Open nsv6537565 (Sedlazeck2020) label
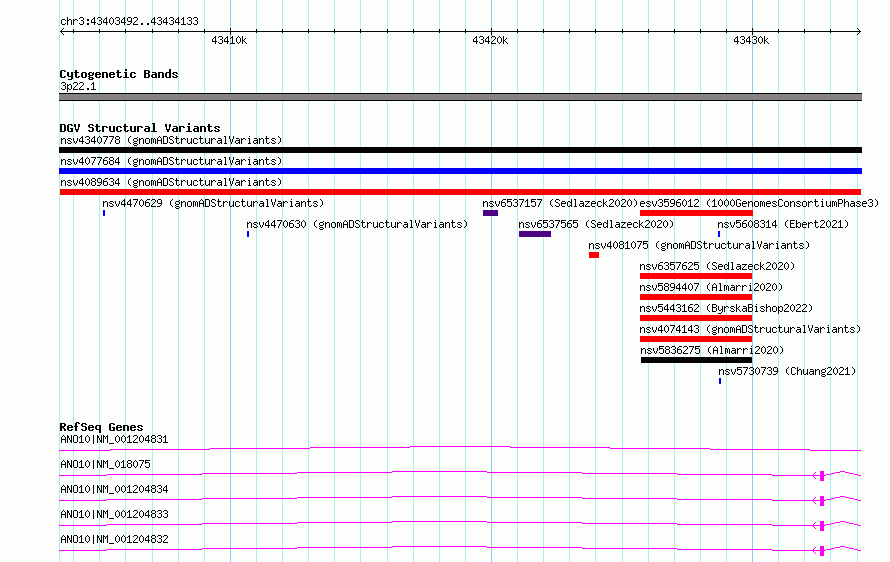Viewport: 890px width, 562px height. (596, 224)
